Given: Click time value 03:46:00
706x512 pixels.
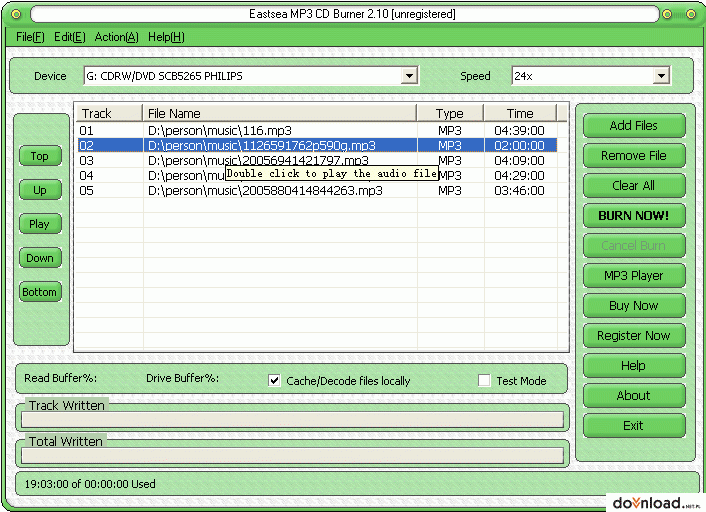Looking at the screenshot, I should [x=519, y=190].
